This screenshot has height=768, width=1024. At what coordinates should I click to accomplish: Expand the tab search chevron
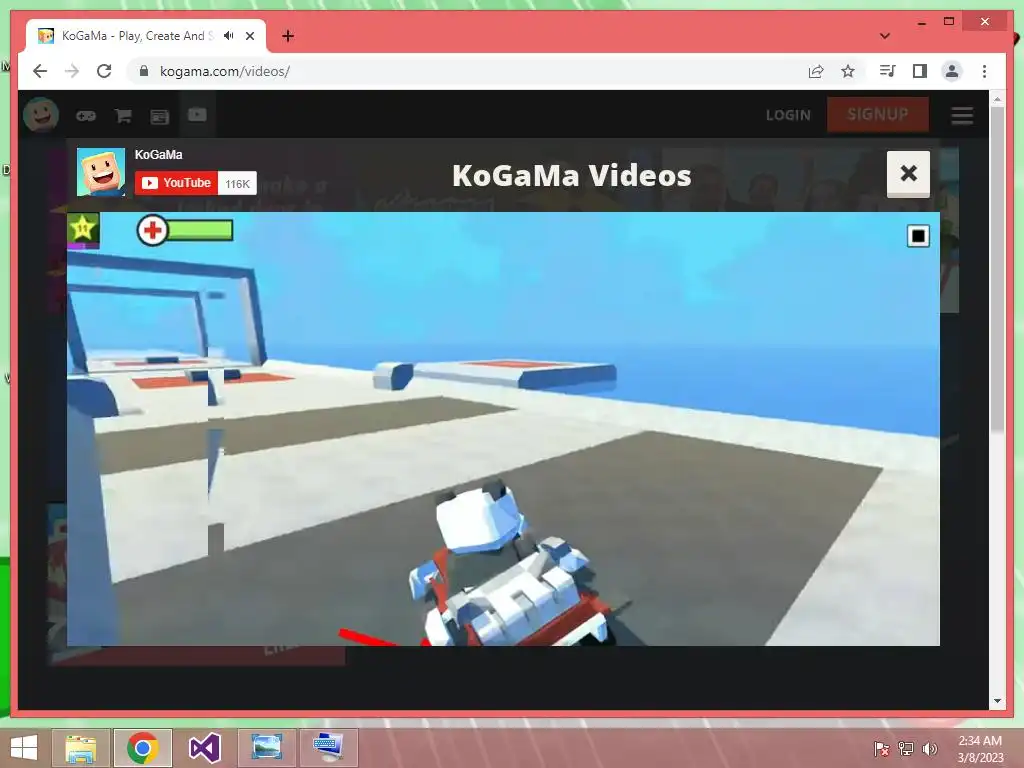click(885, 36)
